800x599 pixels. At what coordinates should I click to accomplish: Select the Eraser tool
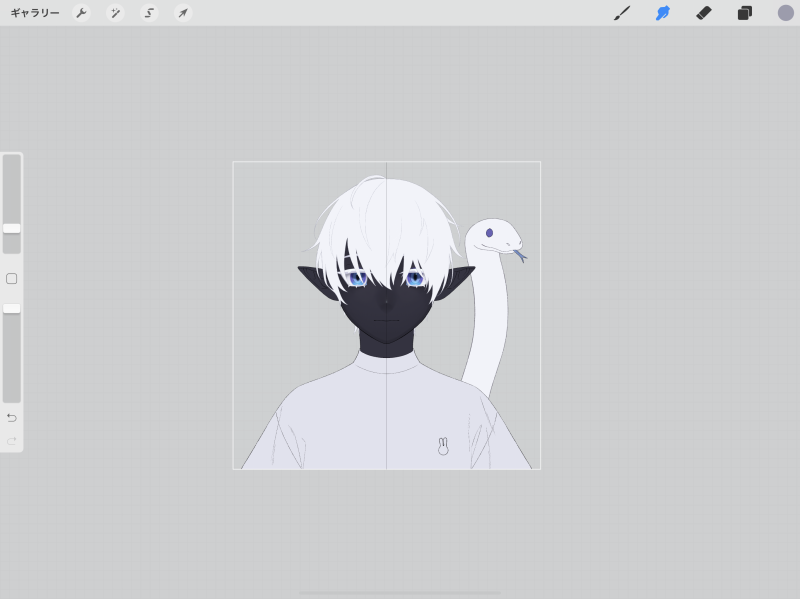[704, 13]
